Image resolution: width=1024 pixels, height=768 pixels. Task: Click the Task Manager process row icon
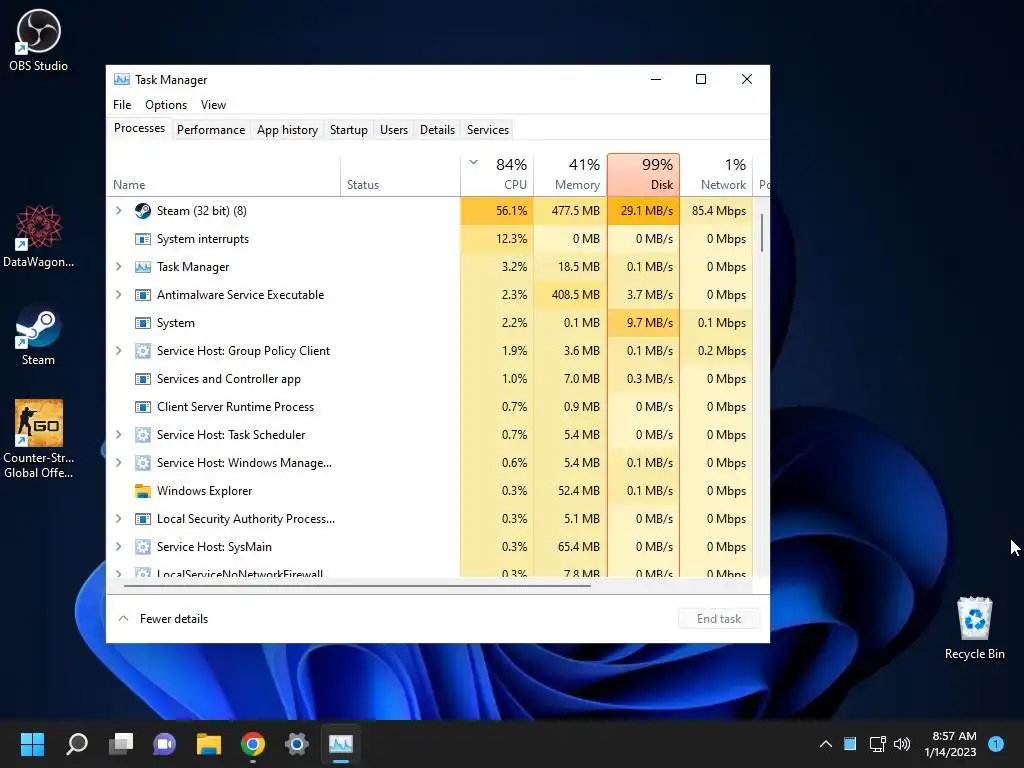click(142, 267)
